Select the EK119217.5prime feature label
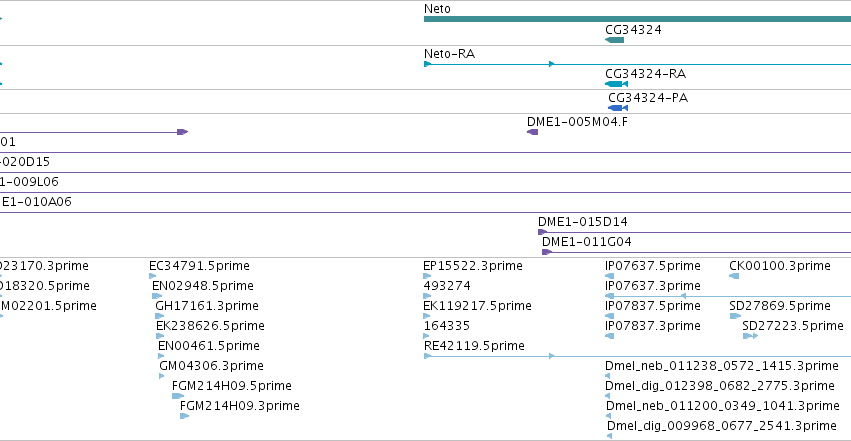The width and height of the screenshot is (851, 441). coord(477,306)
